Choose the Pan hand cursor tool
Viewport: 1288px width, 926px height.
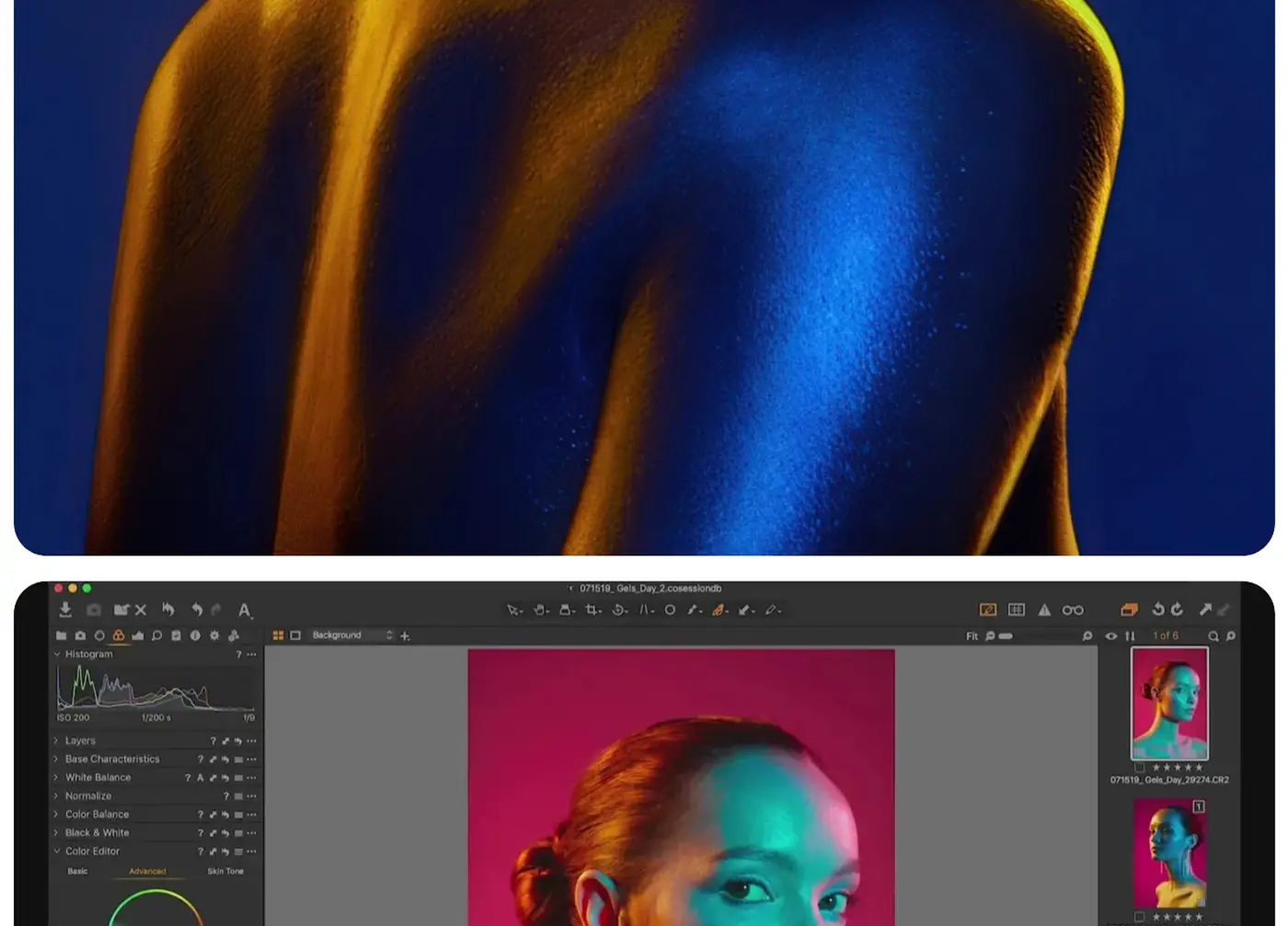(541, 610)
